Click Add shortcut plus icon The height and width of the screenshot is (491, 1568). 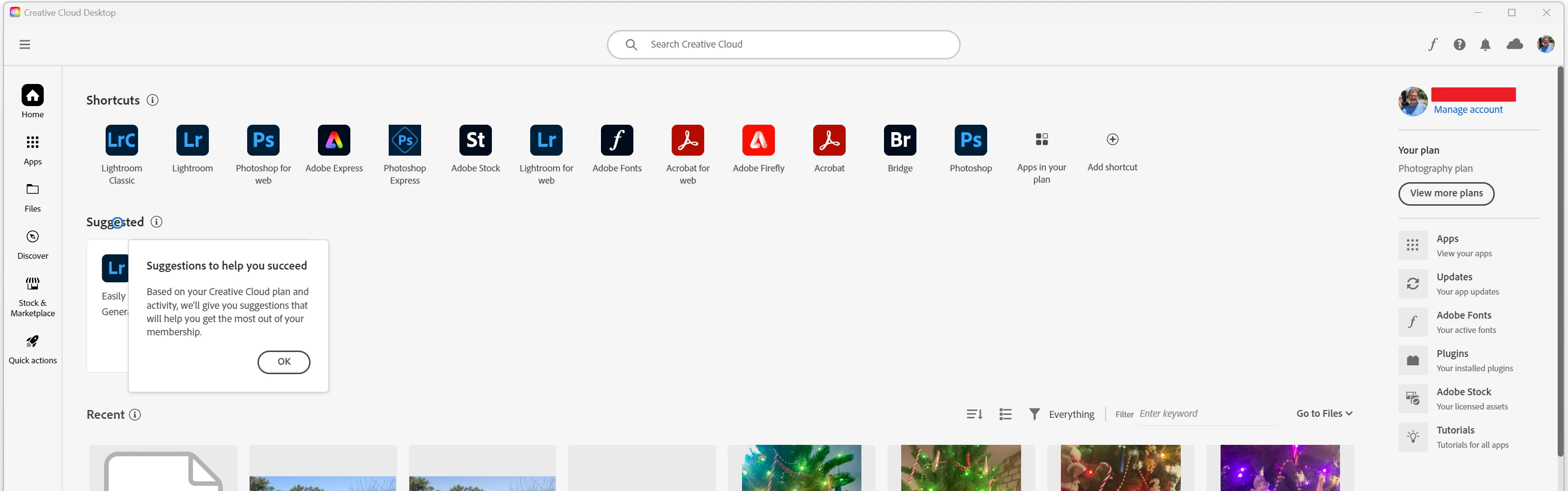tap(1112, 139)
